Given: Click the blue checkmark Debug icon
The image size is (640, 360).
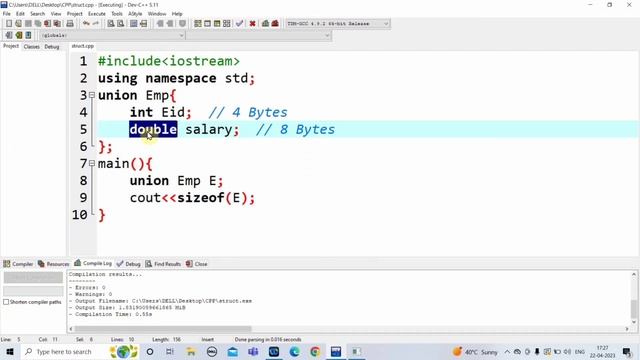Looking at the screenshot, I should pyautogui.click(x=240, y=24).
